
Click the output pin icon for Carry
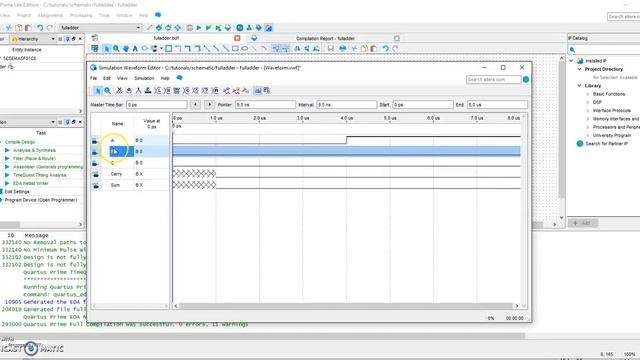point(96,174)
